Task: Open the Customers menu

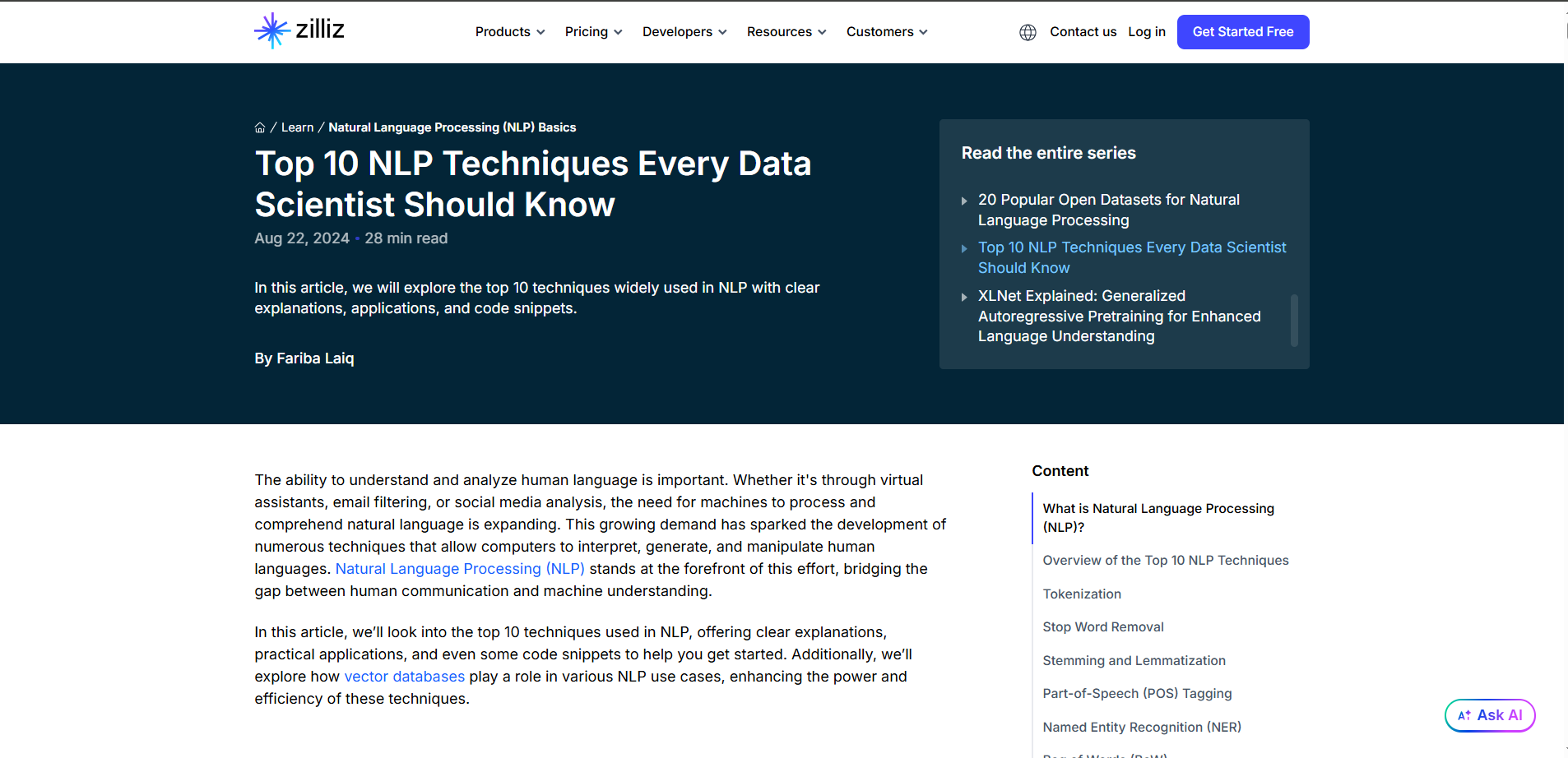Action: (x=887, y=32)
